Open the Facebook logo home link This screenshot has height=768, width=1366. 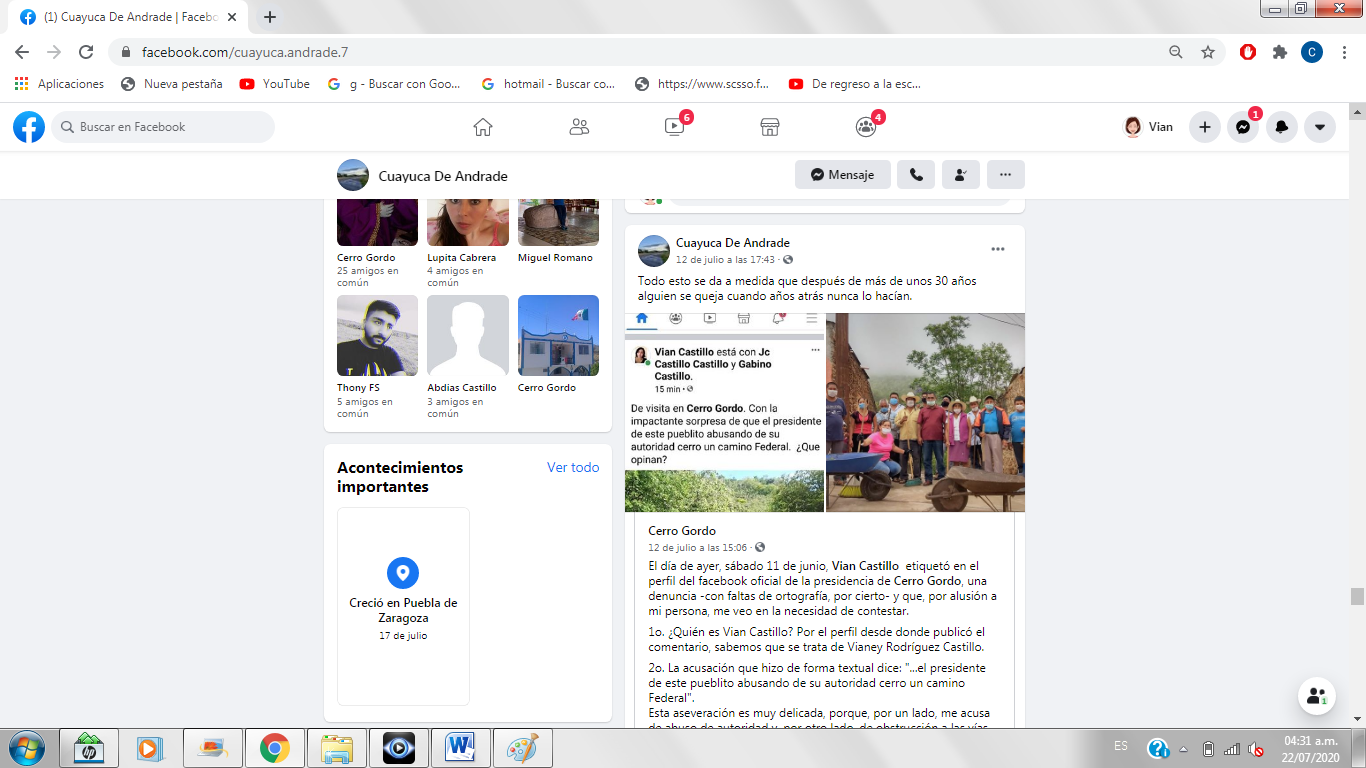[29, 127]
